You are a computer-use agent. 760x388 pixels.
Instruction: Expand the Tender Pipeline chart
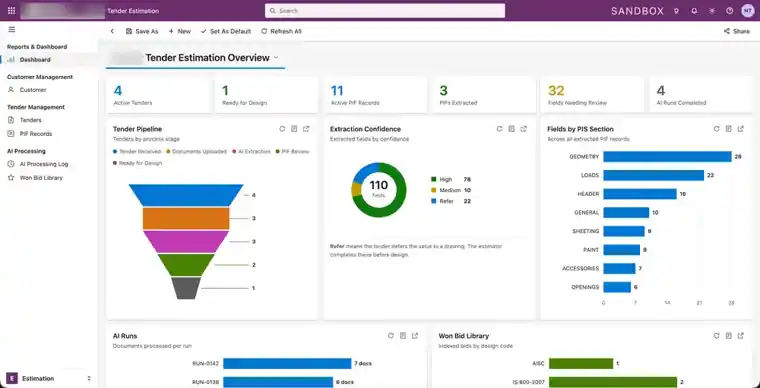[306, 129]
